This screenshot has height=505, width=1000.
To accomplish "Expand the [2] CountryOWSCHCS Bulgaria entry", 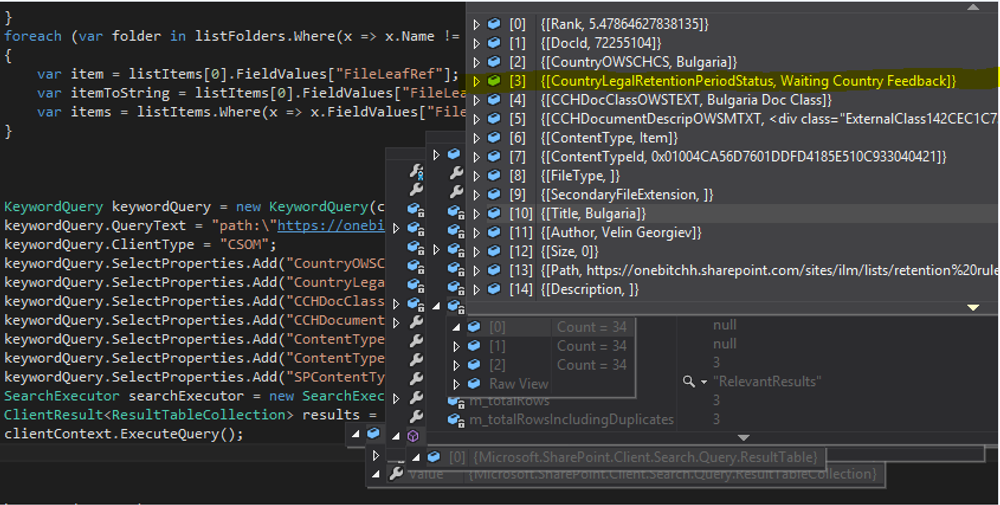I will tap(476, 62).
